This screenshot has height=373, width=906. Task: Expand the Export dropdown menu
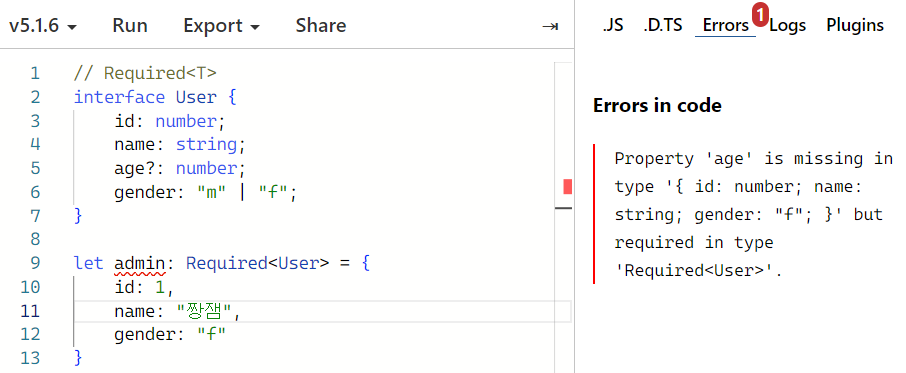221,26
